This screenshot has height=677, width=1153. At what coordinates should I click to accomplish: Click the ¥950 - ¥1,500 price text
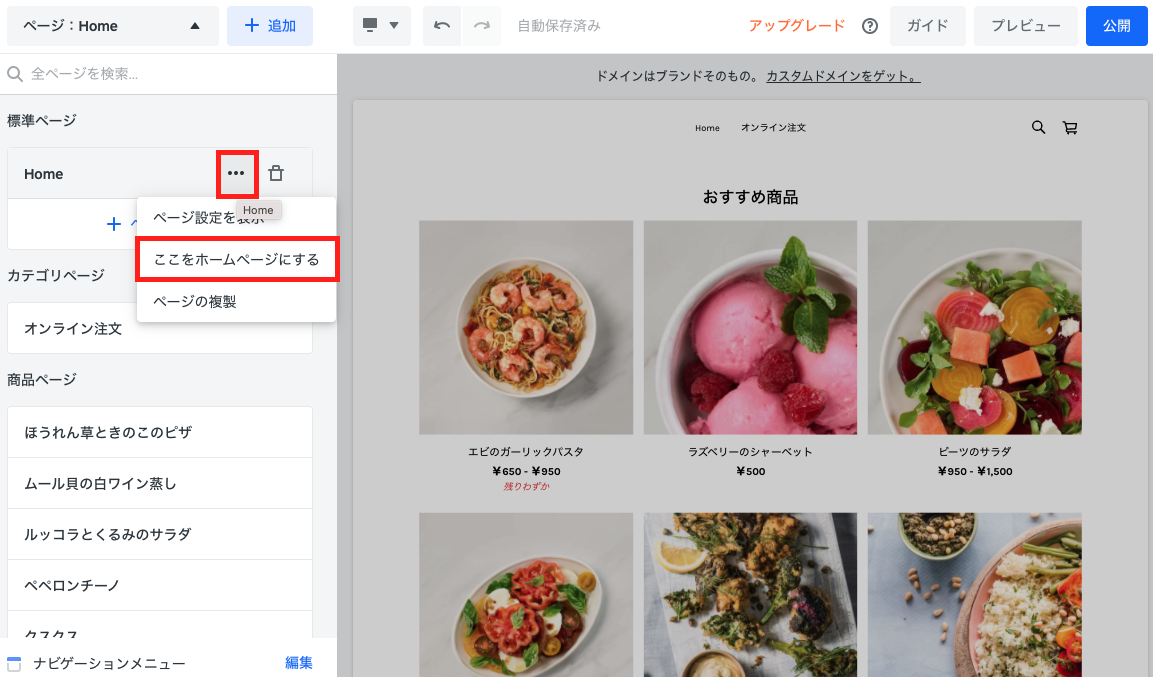coord(974,471)
